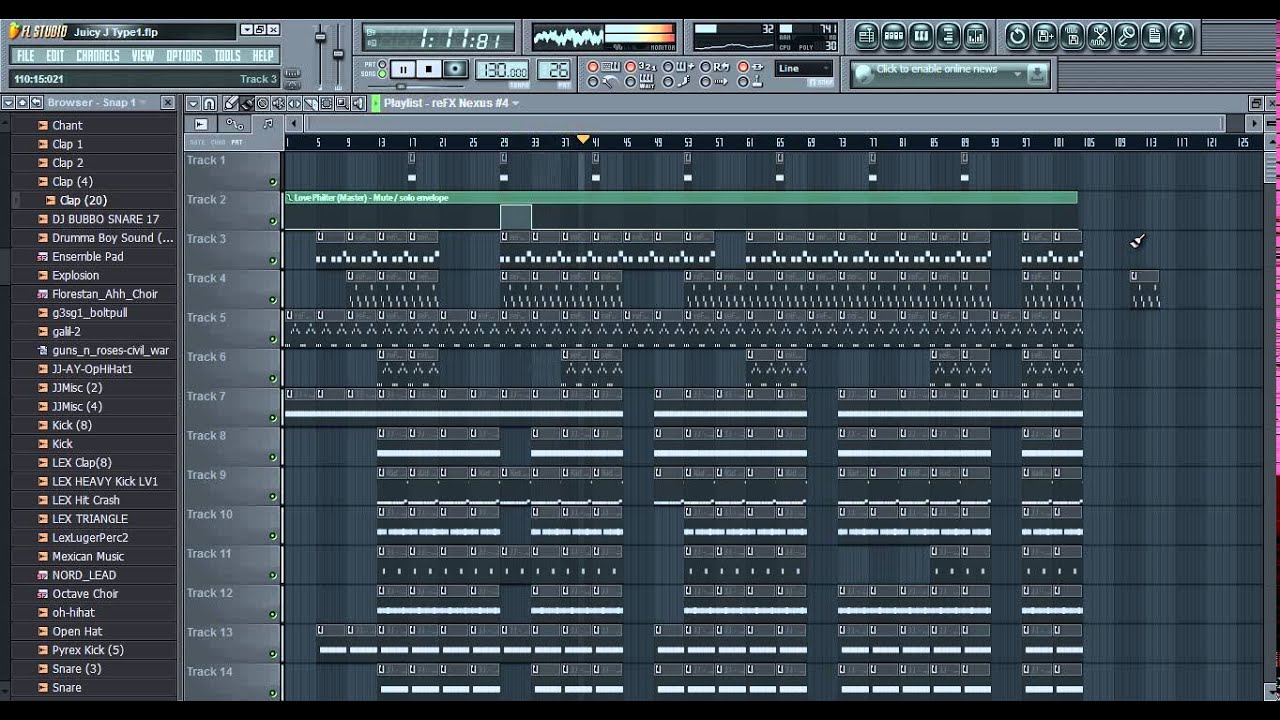Switch to Song mode radio button
The height and width of the screenshot is (720, 1280).
click(382, 75)
